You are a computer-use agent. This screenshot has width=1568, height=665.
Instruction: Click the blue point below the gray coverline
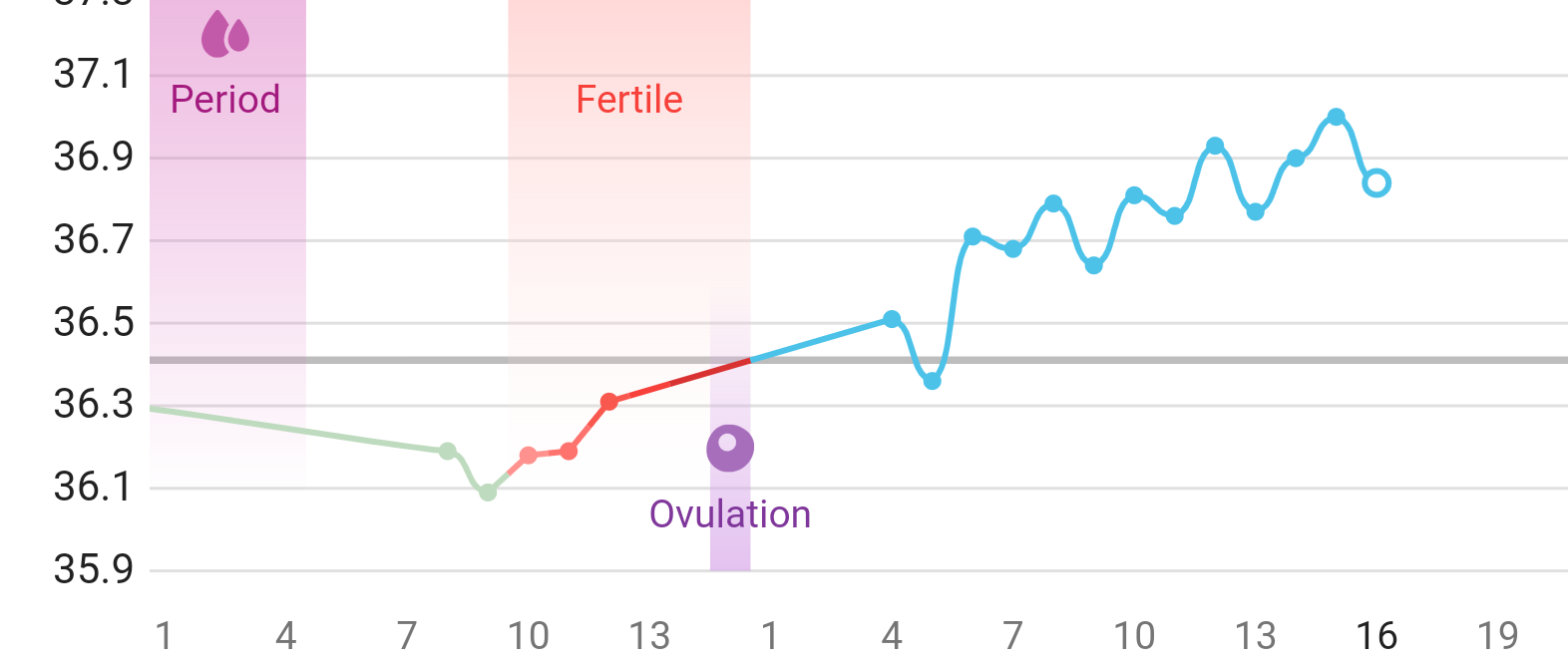[x=933, y=381]
